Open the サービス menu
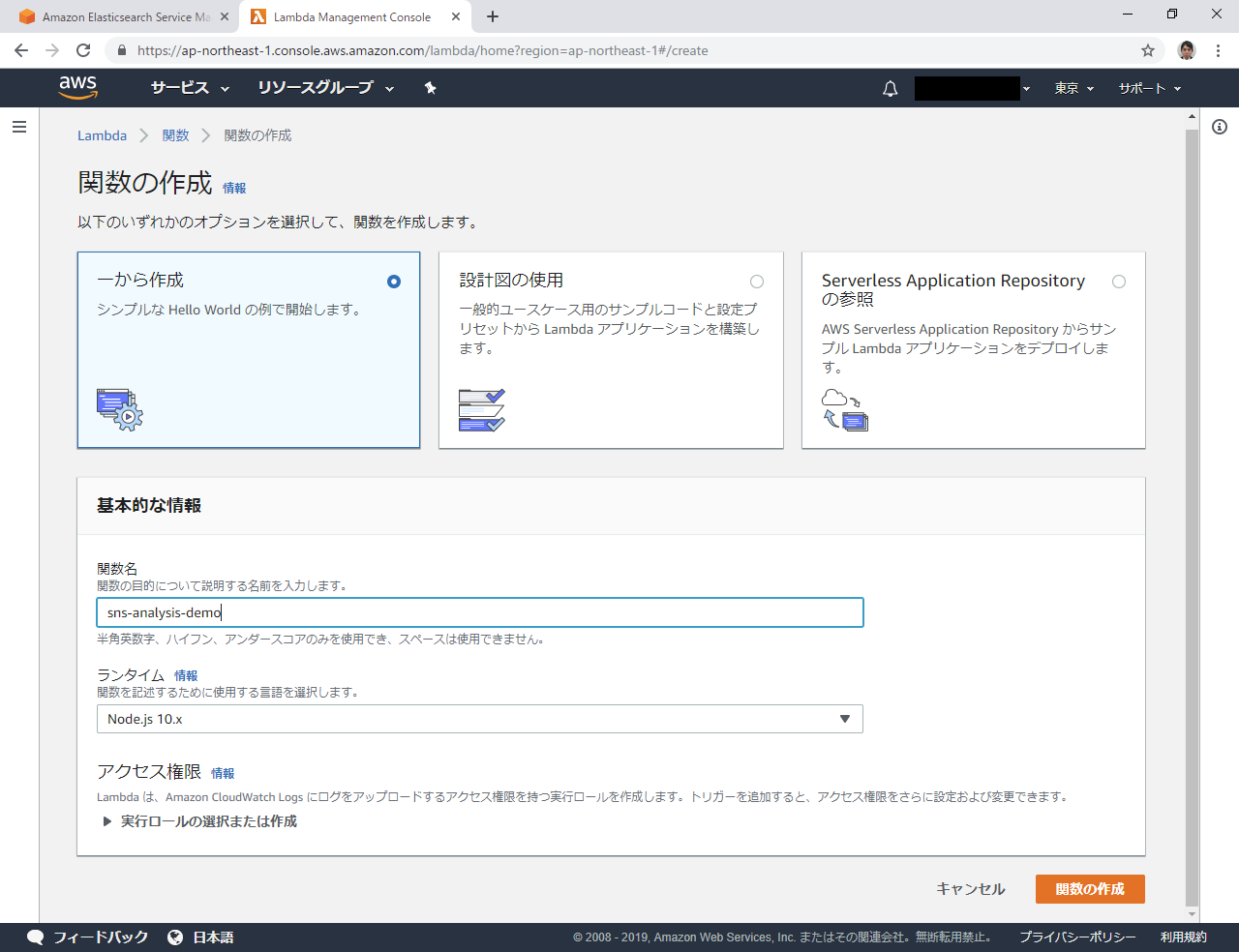This screenshot has height=952, width=1239. click(190, 88)
